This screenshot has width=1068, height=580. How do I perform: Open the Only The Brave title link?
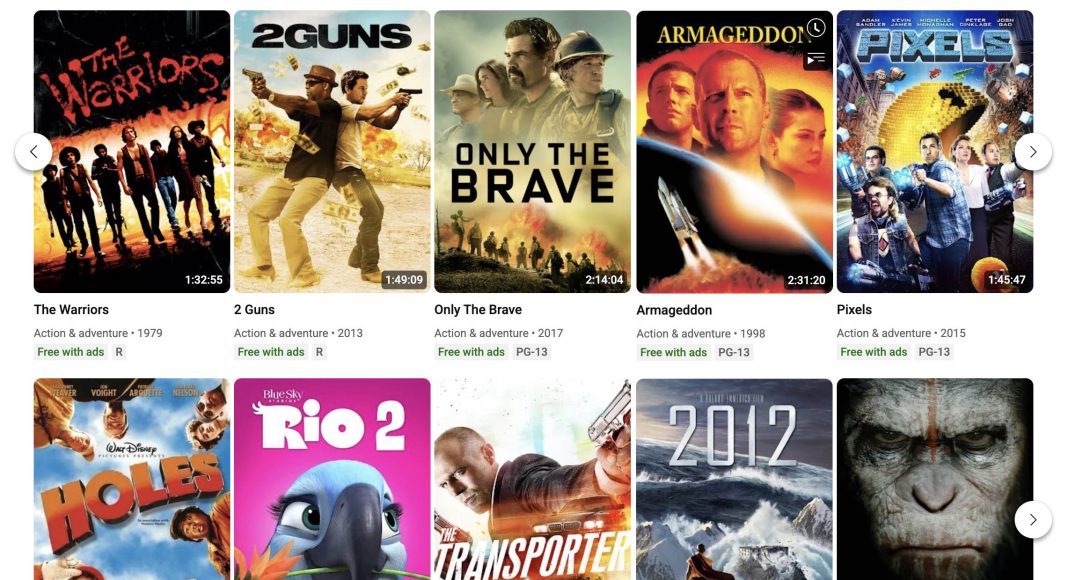[x=478, y=310]
